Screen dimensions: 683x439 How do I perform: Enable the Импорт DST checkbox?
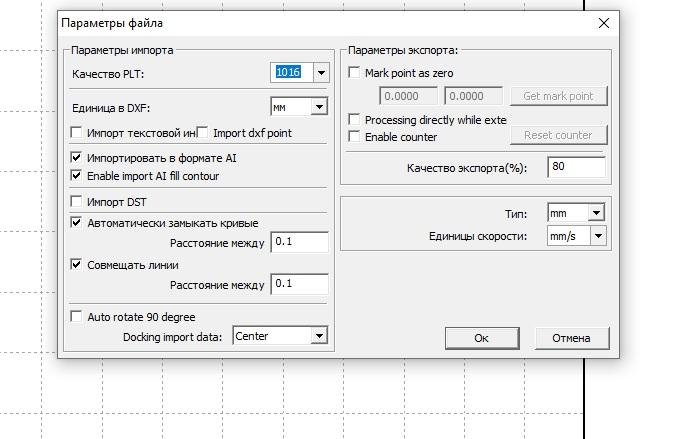click(x=77, y=203)
